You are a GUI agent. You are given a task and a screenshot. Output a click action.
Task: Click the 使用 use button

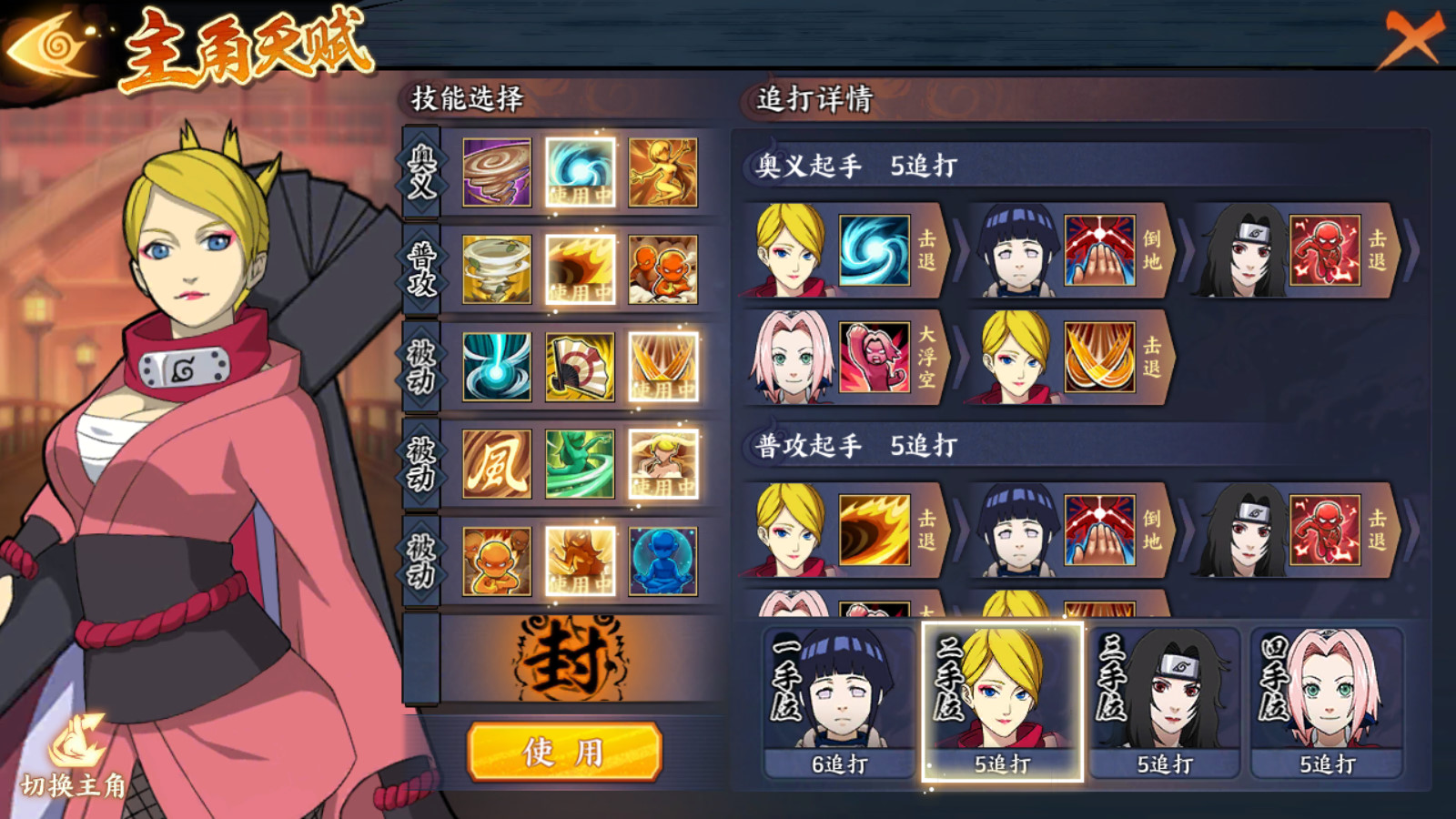pos(564,752)
